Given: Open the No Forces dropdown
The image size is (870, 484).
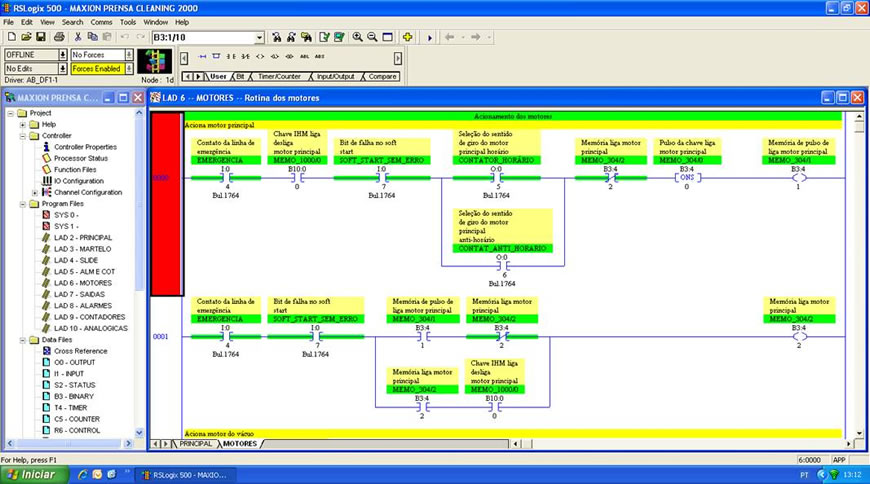Looking at the screenshot, I should pos(129,54).
